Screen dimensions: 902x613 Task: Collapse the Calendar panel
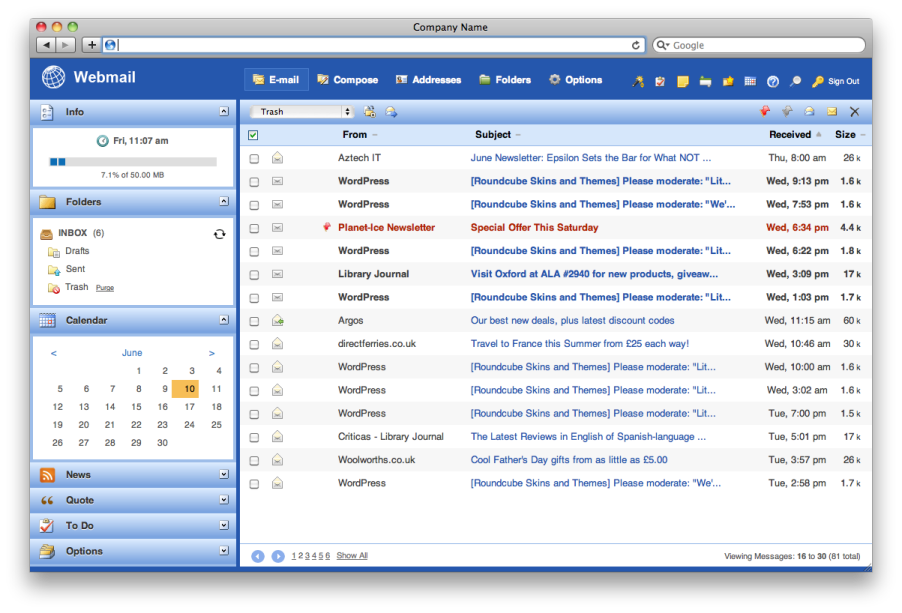[224, 320]
